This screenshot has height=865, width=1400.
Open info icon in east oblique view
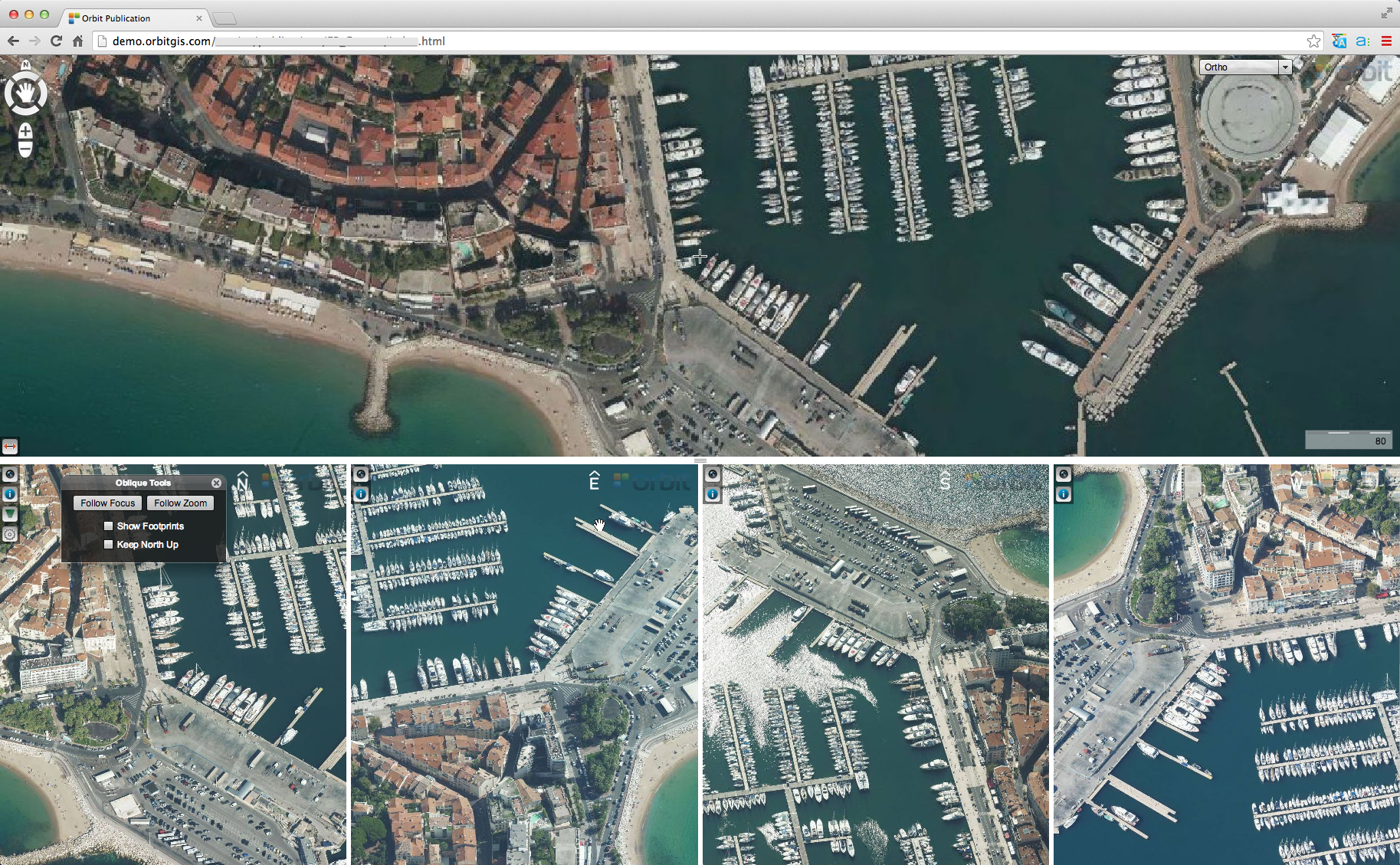[361, 494]
